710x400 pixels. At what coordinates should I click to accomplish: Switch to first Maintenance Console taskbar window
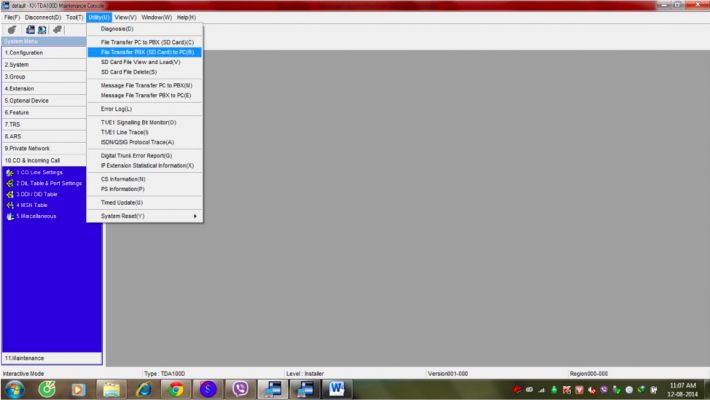tap(273, 389)
